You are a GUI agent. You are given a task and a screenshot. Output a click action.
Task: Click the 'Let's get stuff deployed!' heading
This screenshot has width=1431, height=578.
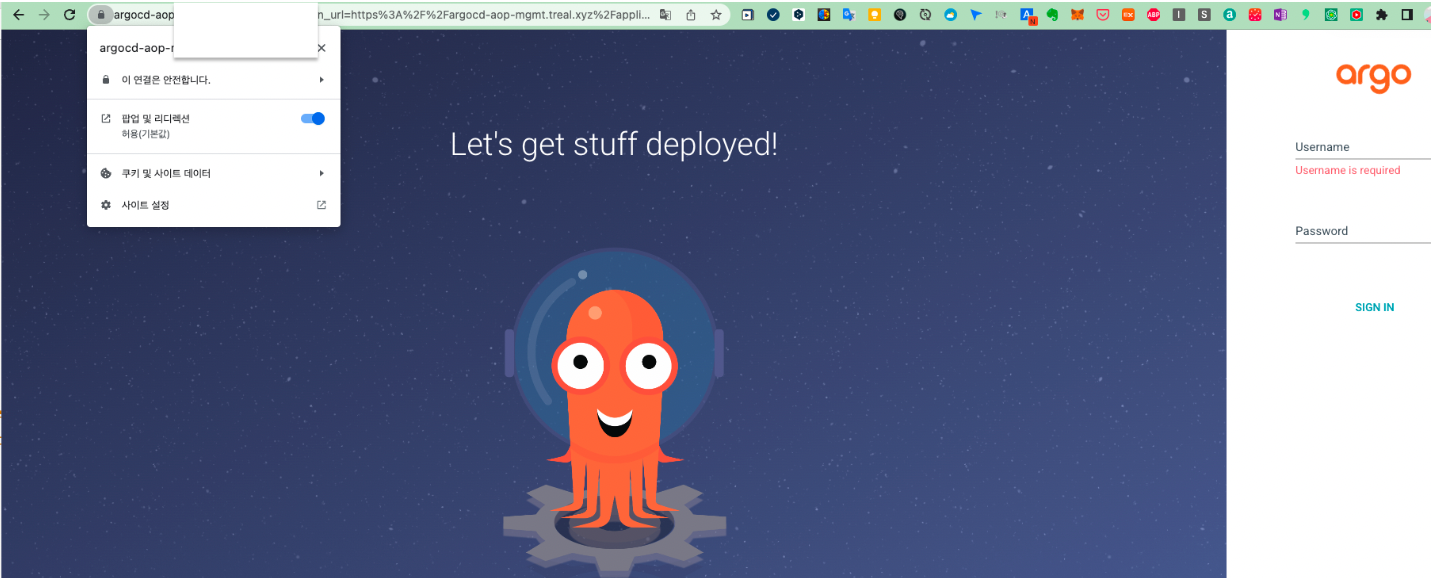pos(614,144)
